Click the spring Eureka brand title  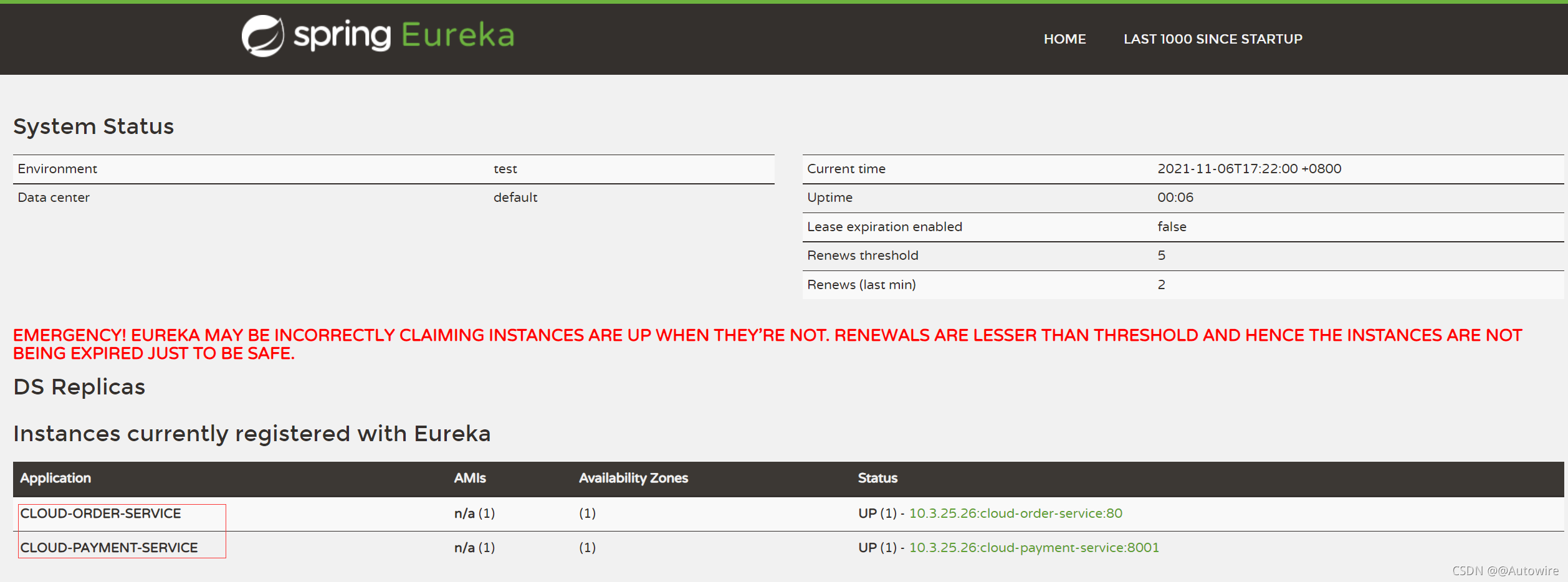click(x=404, y=36)
